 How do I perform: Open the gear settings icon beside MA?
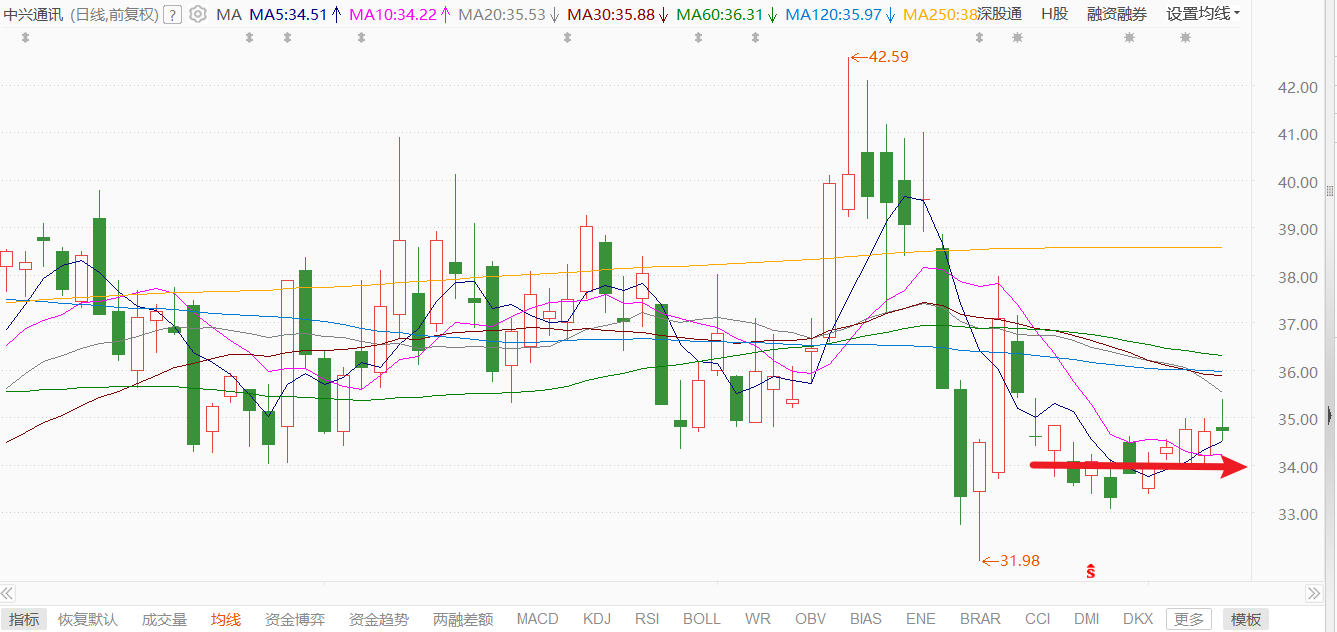tap(198, 14)
